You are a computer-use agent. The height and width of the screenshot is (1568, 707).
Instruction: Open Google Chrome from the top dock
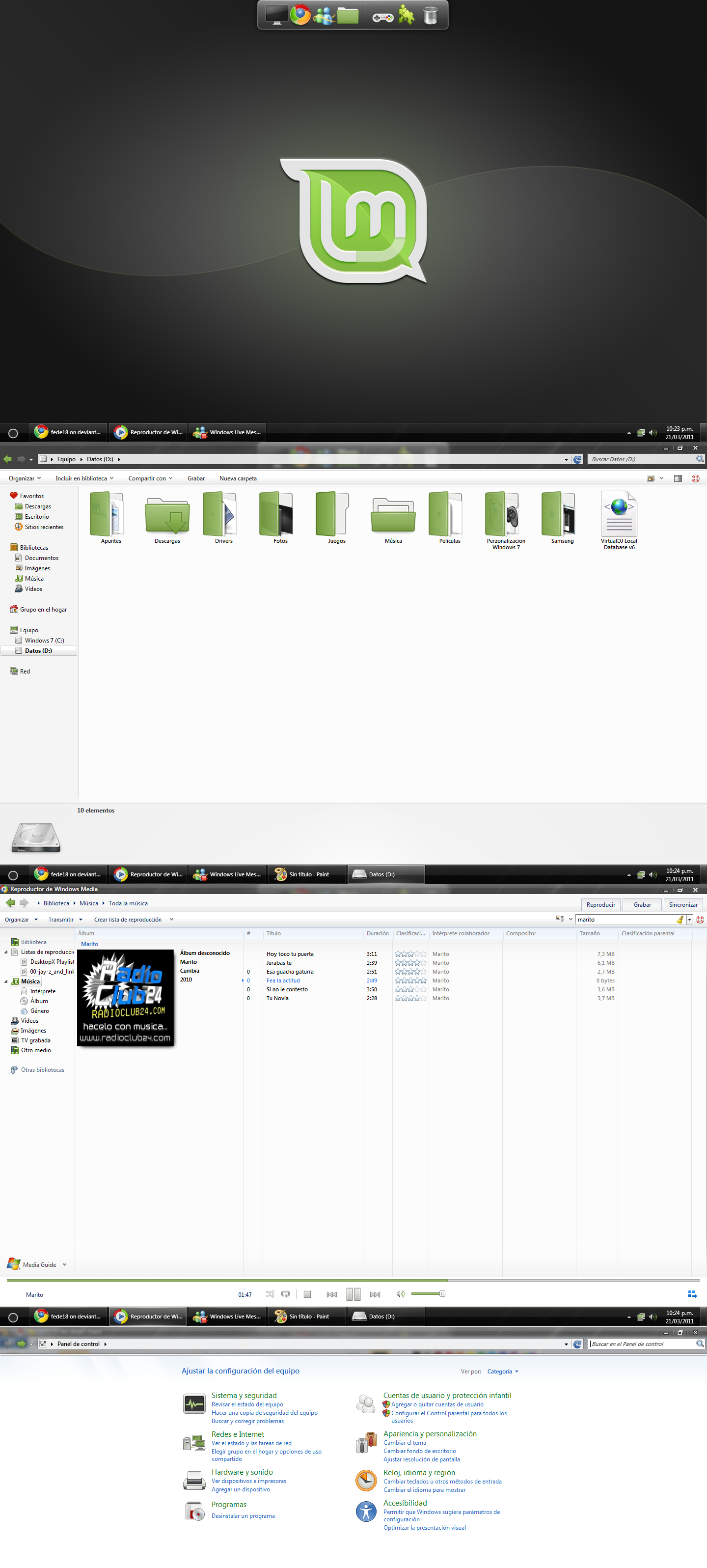[300, 15]
